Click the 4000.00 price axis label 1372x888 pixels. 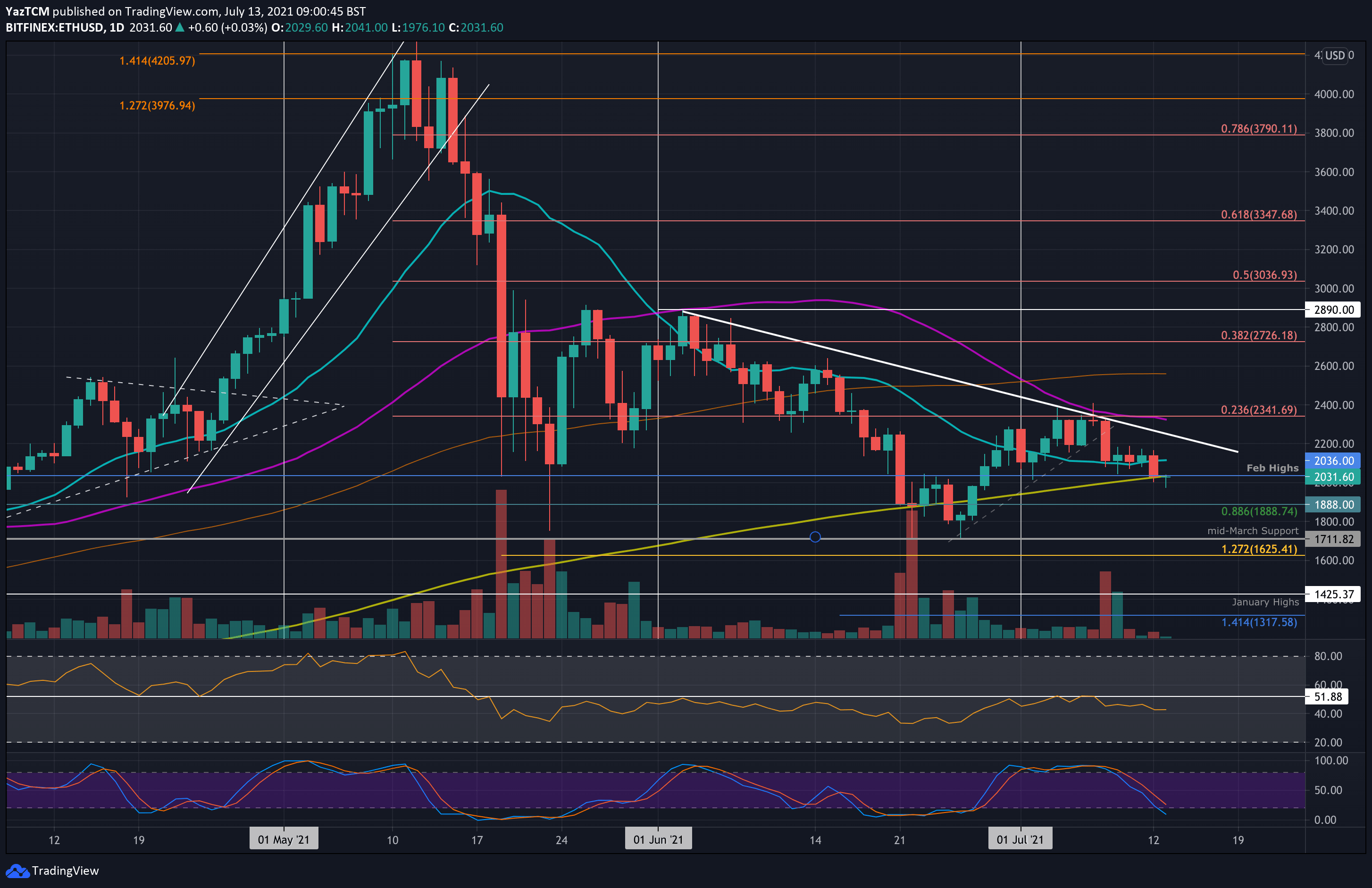coord(1334,94)
